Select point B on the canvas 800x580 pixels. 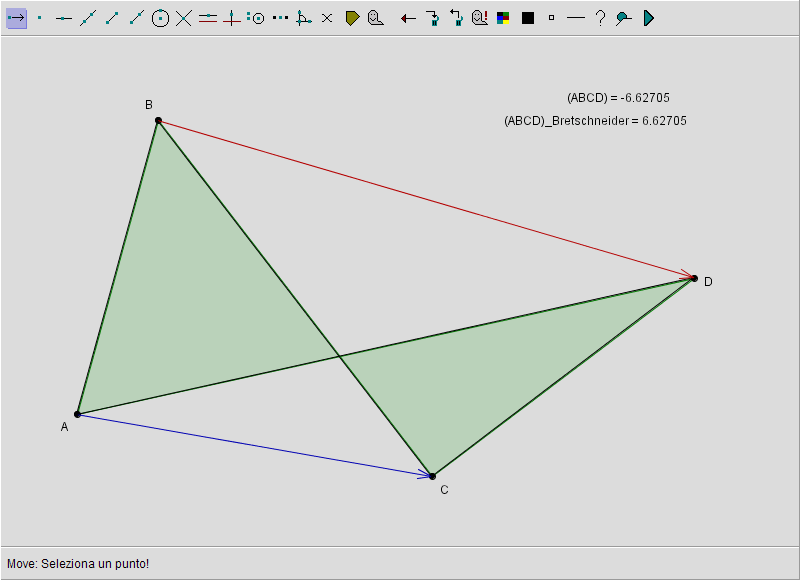coord(158,120)
